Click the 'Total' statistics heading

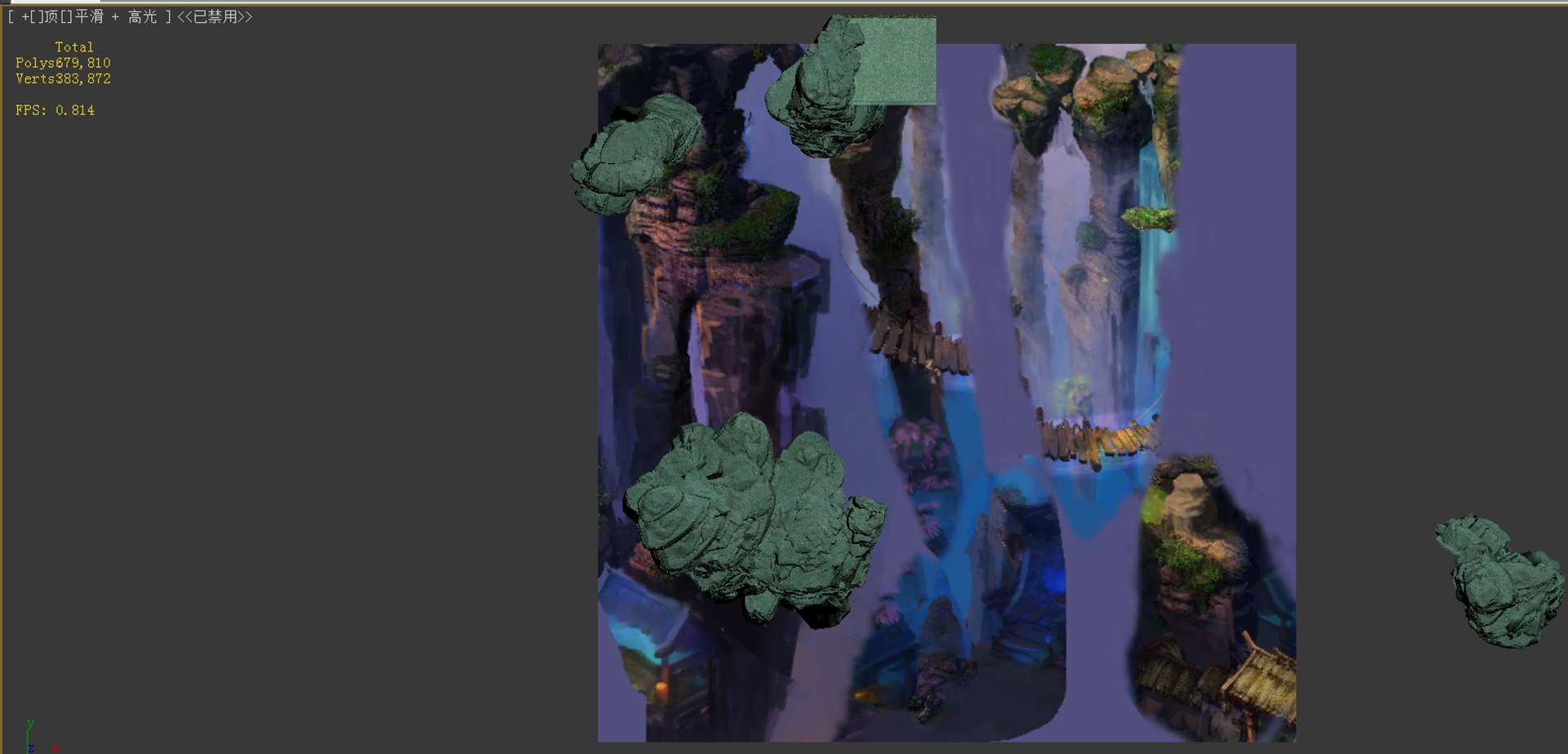(74, 47)
